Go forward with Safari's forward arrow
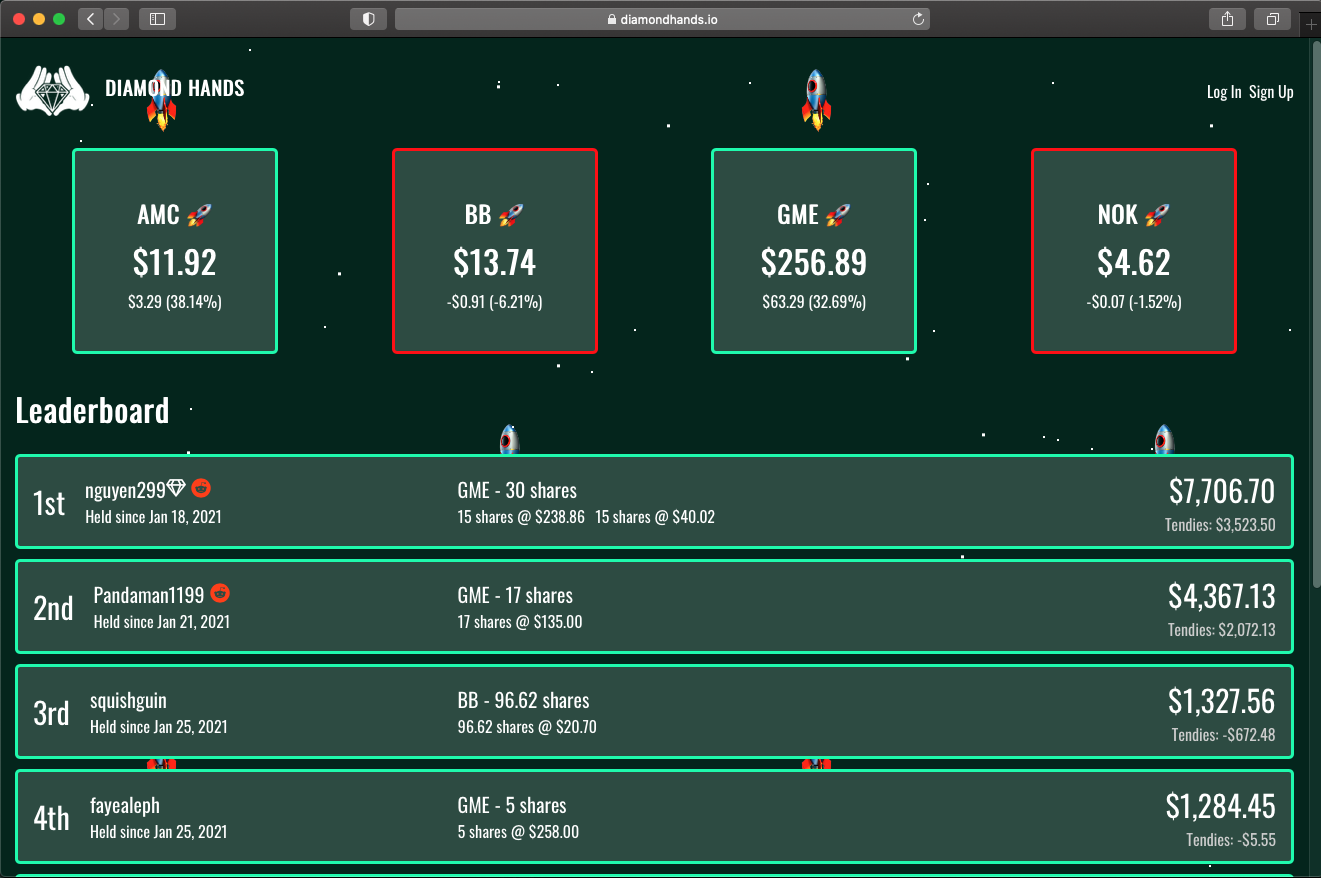The width and height of the screenshot is (1321, 878). coord(116,18)
